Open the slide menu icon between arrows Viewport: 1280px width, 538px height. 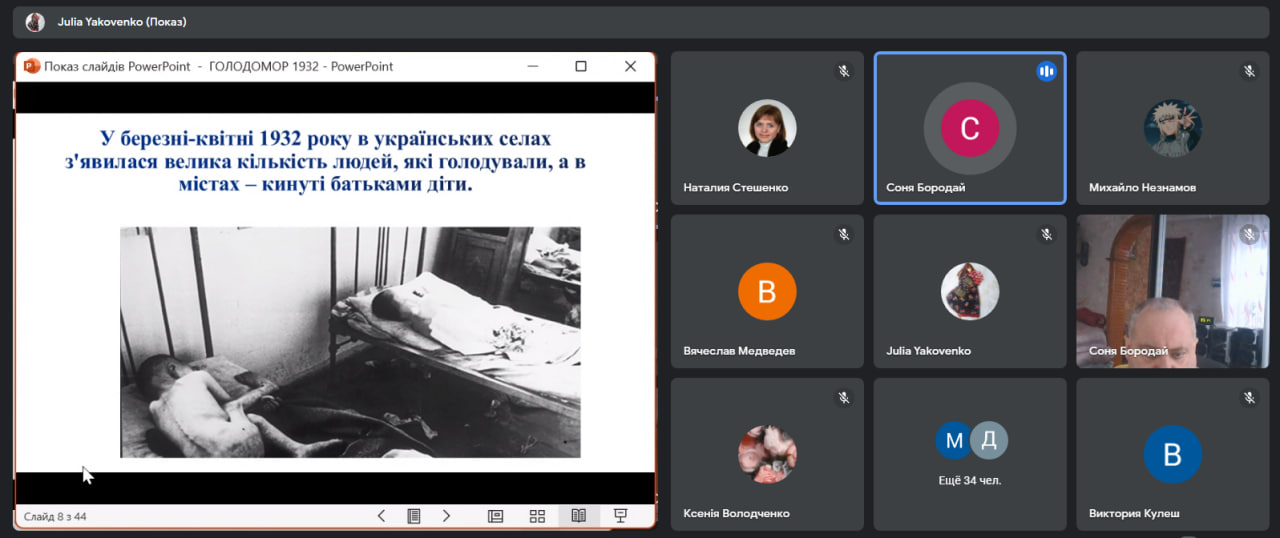coord(413,516)
